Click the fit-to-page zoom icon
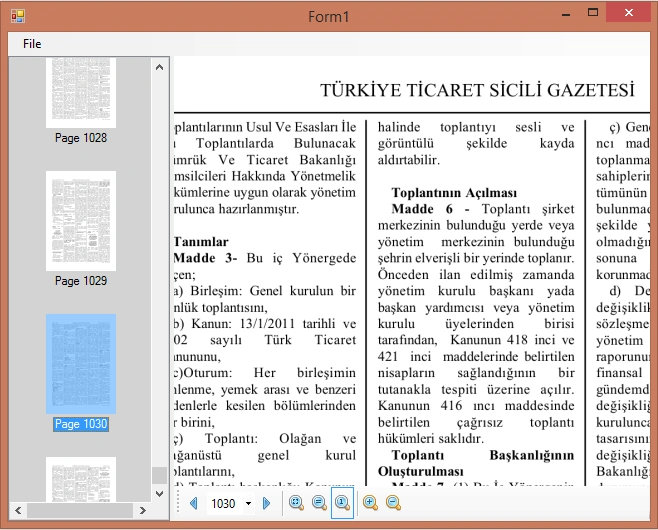658x530 pixels. point(296,502)
